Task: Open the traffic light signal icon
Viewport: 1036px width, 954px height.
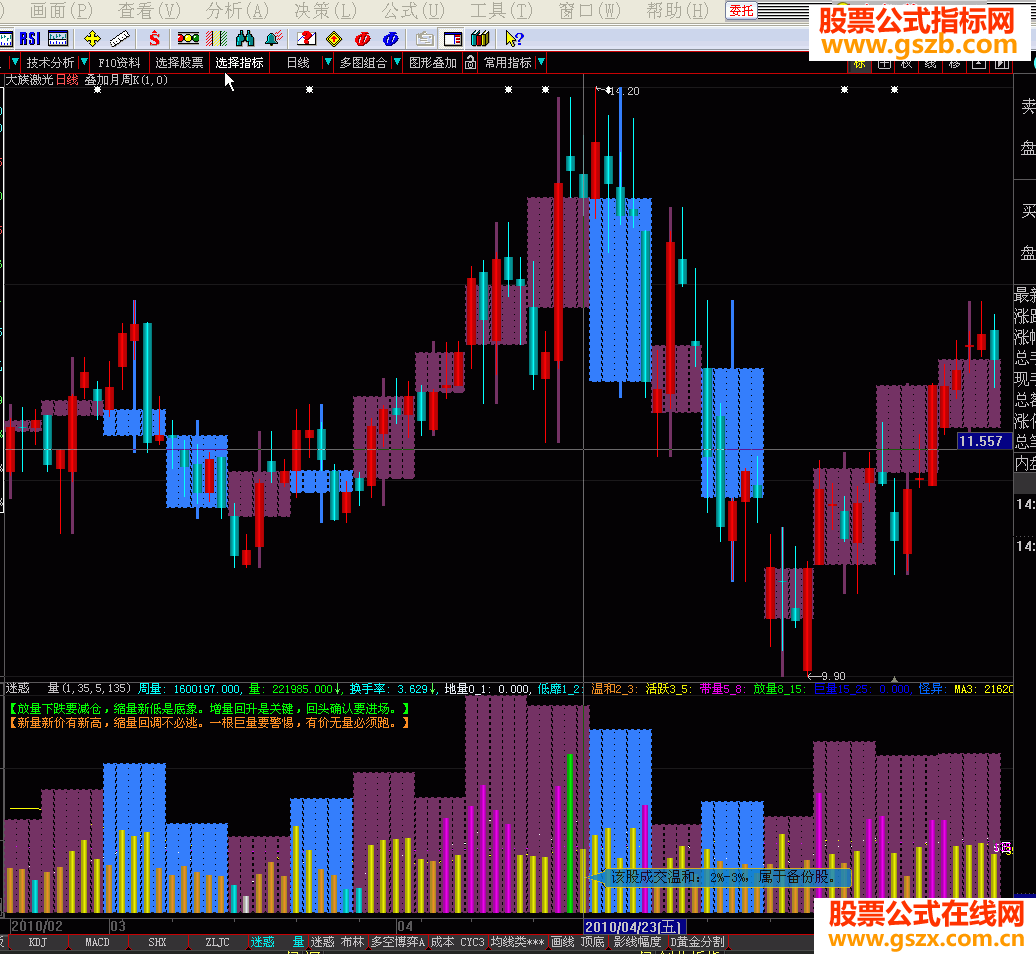Action: pyautogui.click(x=188, y=39)
